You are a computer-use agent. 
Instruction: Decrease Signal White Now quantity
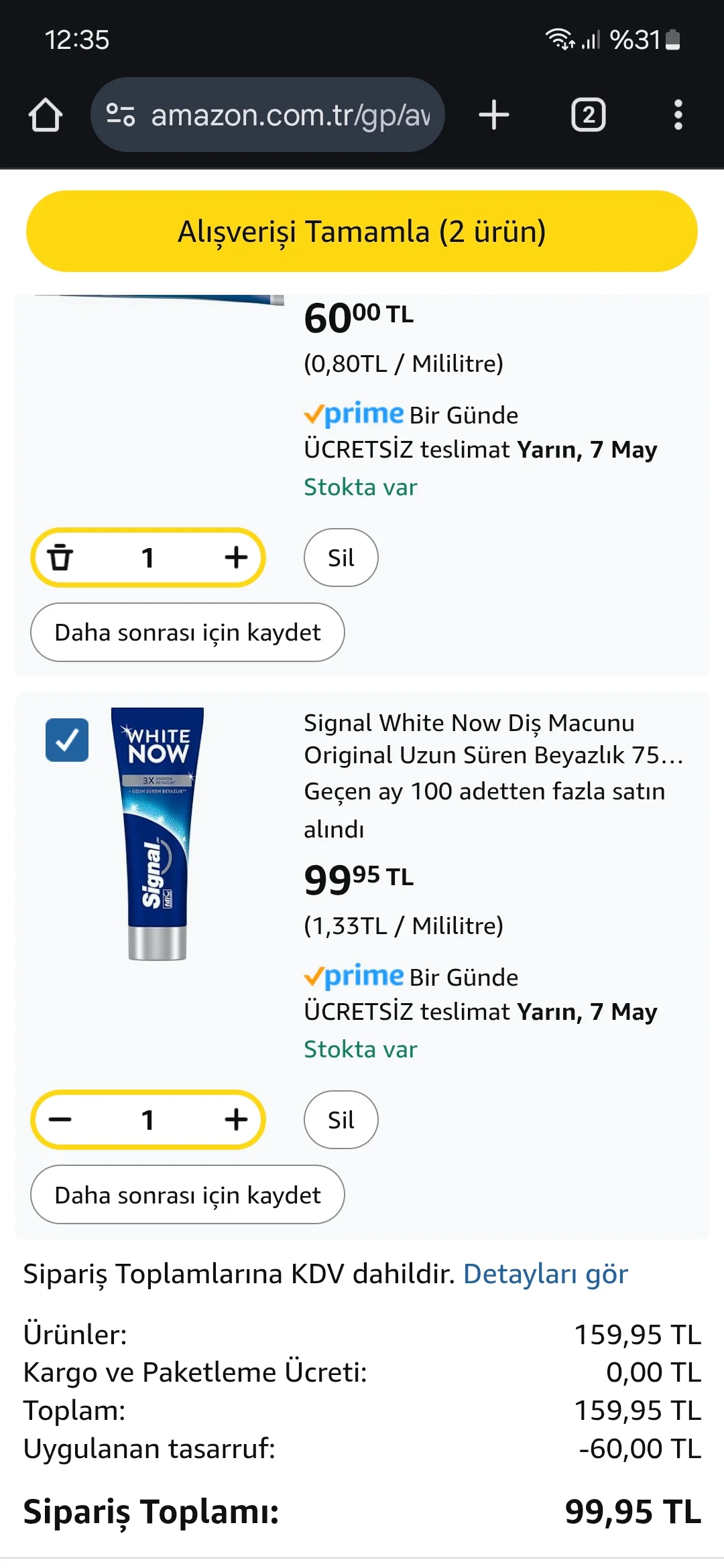point(60,1120)
